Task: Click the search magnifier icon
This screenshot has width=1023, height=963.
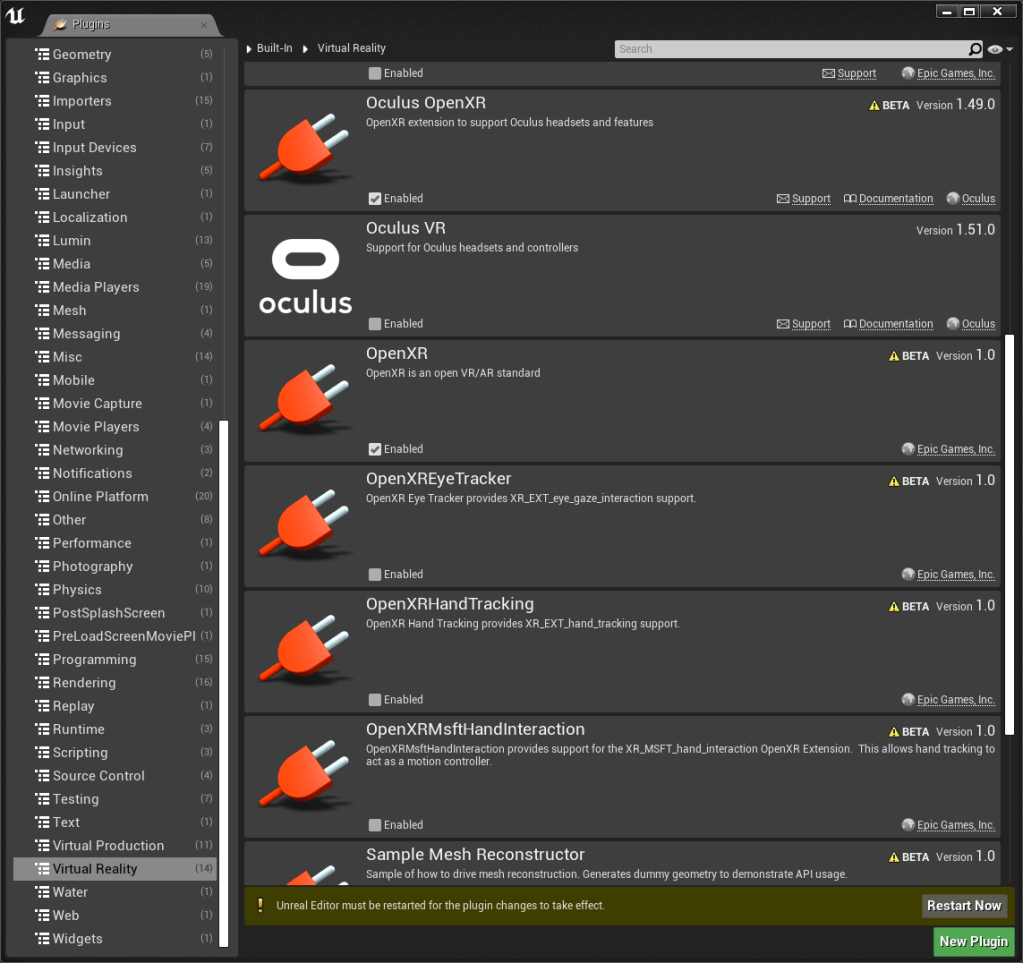Action: (x=975, y=49)
